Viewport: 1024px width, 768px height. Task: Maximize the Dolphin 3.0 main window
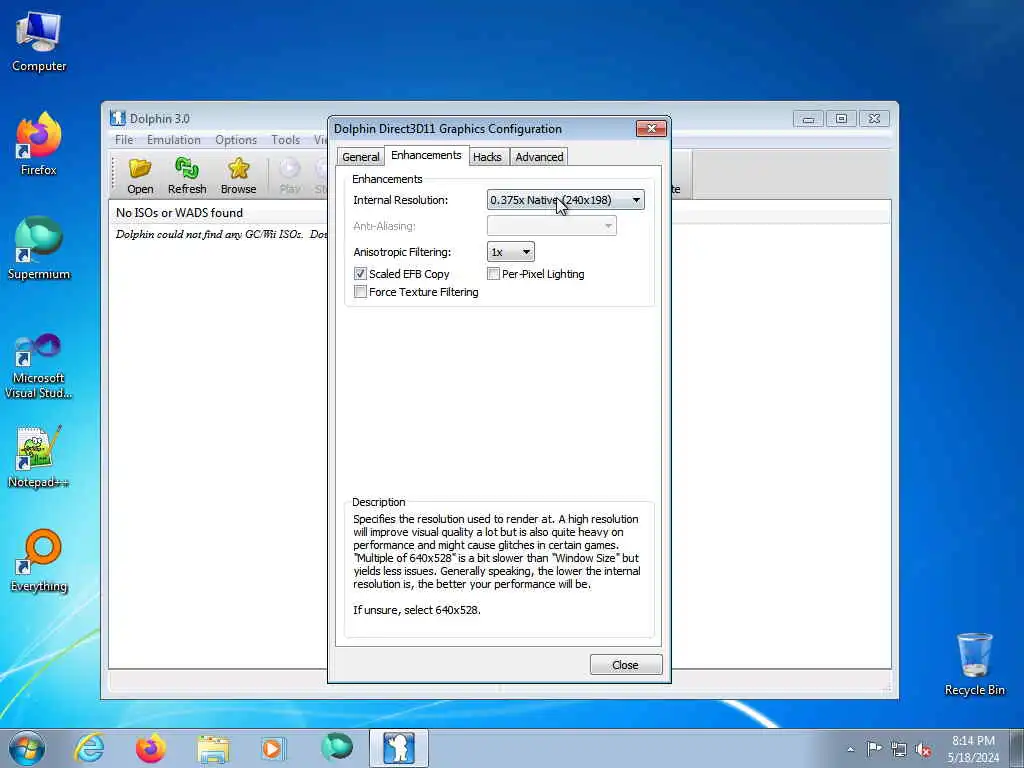point(841,119)
